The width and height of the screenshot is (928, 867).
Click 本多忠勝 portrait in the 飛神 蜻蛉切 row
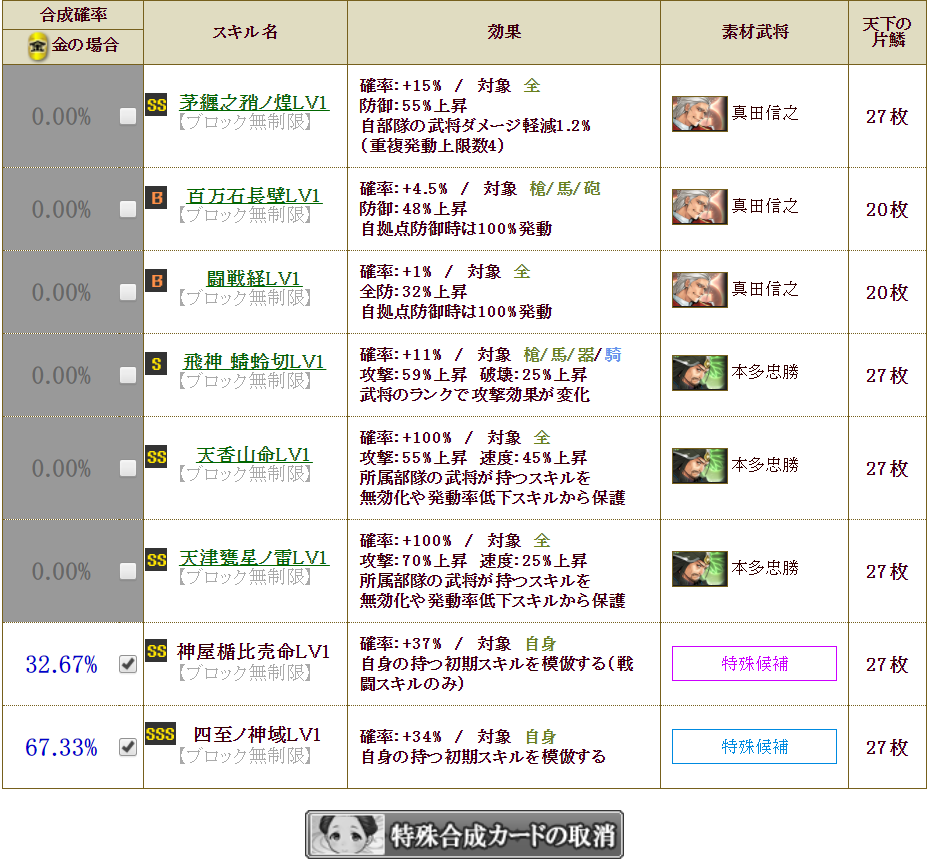point(700,373)
